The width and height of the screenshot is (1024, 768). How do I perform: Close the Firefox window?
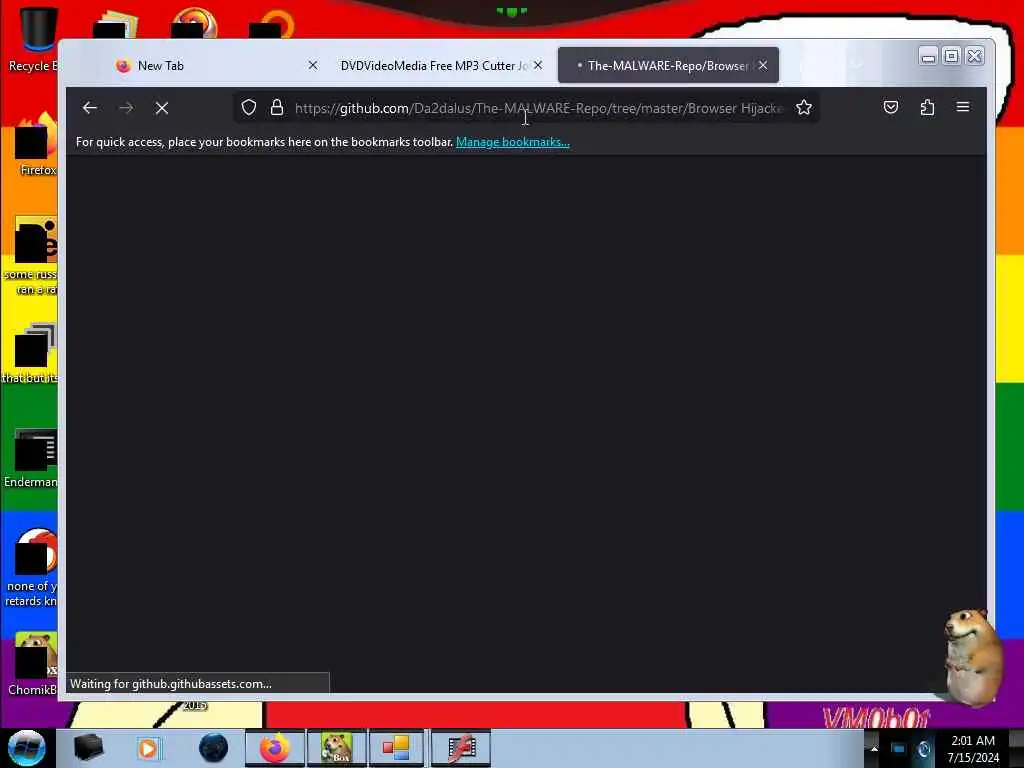tap(974, 56)
